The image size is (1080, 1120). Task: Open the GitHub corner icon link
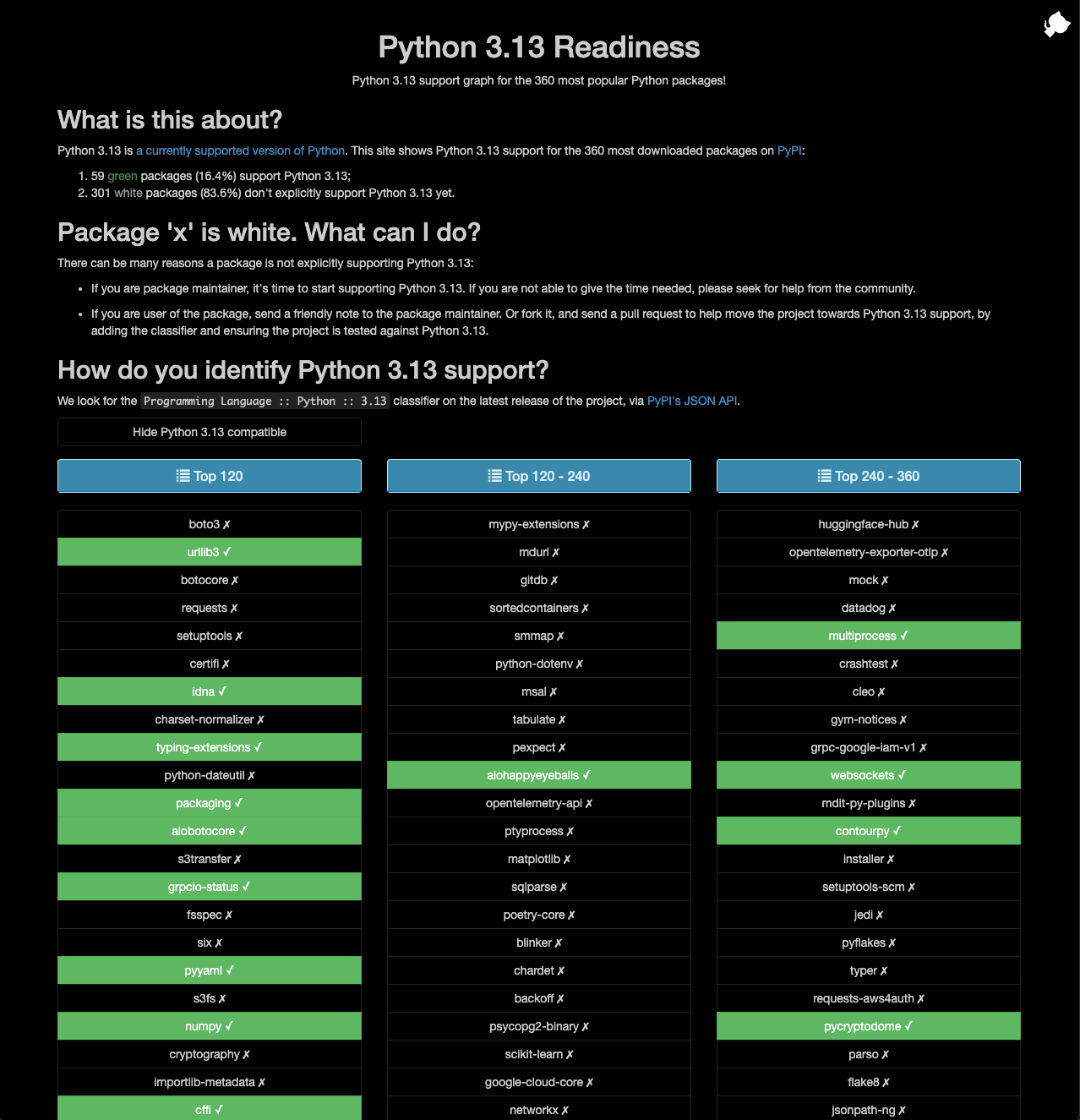(1056, 24)
